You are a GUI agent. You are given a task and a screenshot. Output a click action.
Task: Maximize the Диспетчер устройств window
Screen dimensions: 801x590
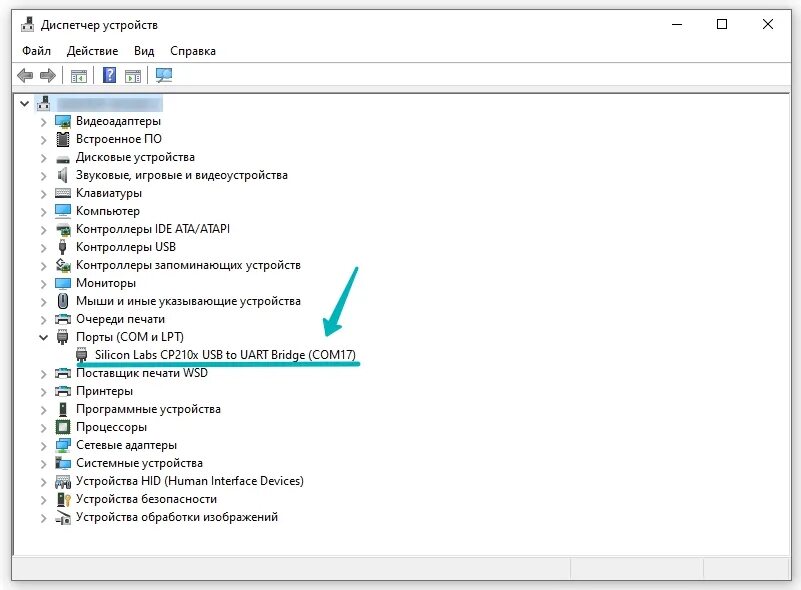[722, 24]
